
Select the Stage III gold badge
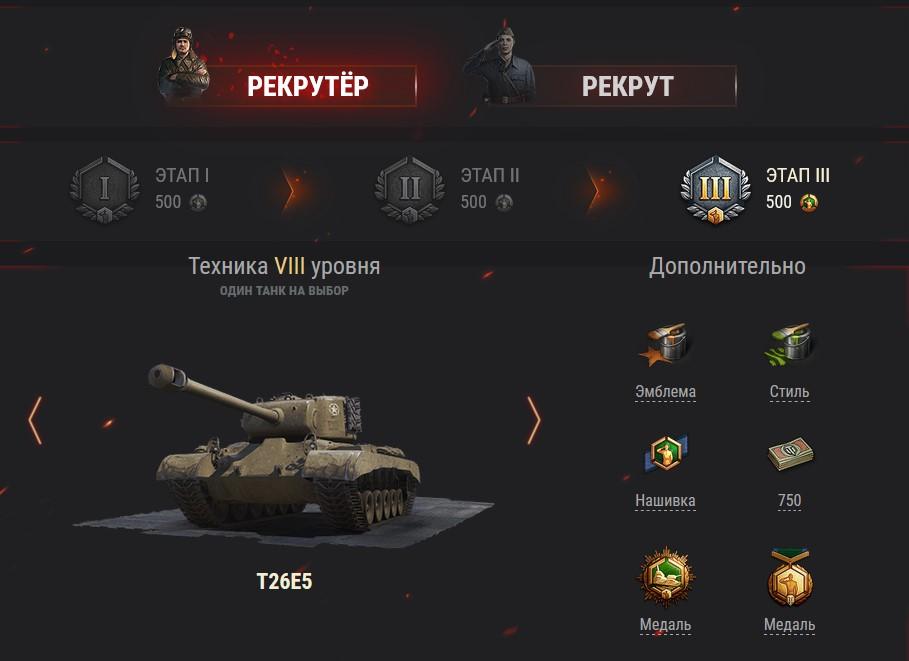tap(715, 189)
